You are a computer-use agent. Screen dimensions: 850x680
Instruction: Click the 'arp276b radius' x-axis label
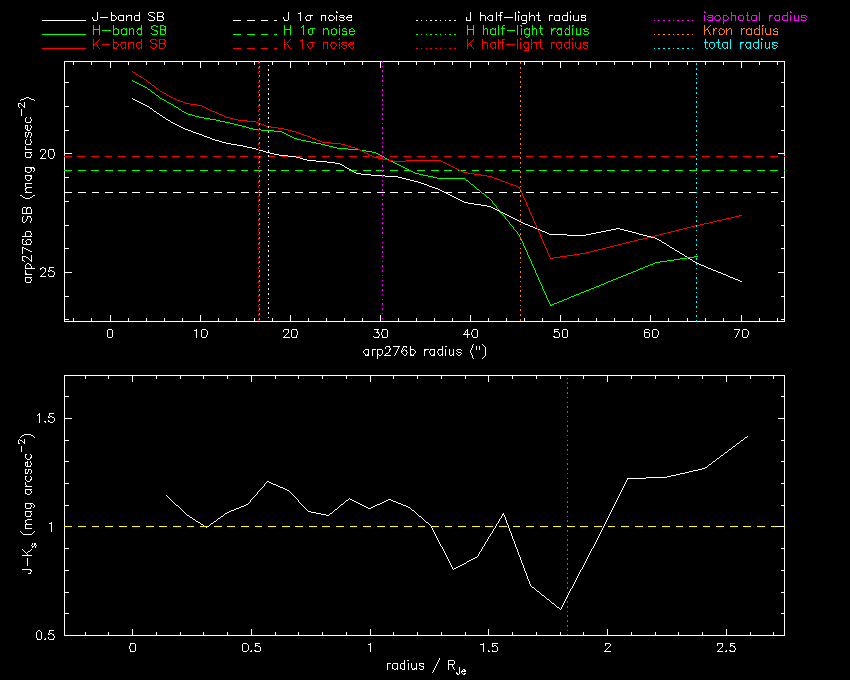click(424, 352)
